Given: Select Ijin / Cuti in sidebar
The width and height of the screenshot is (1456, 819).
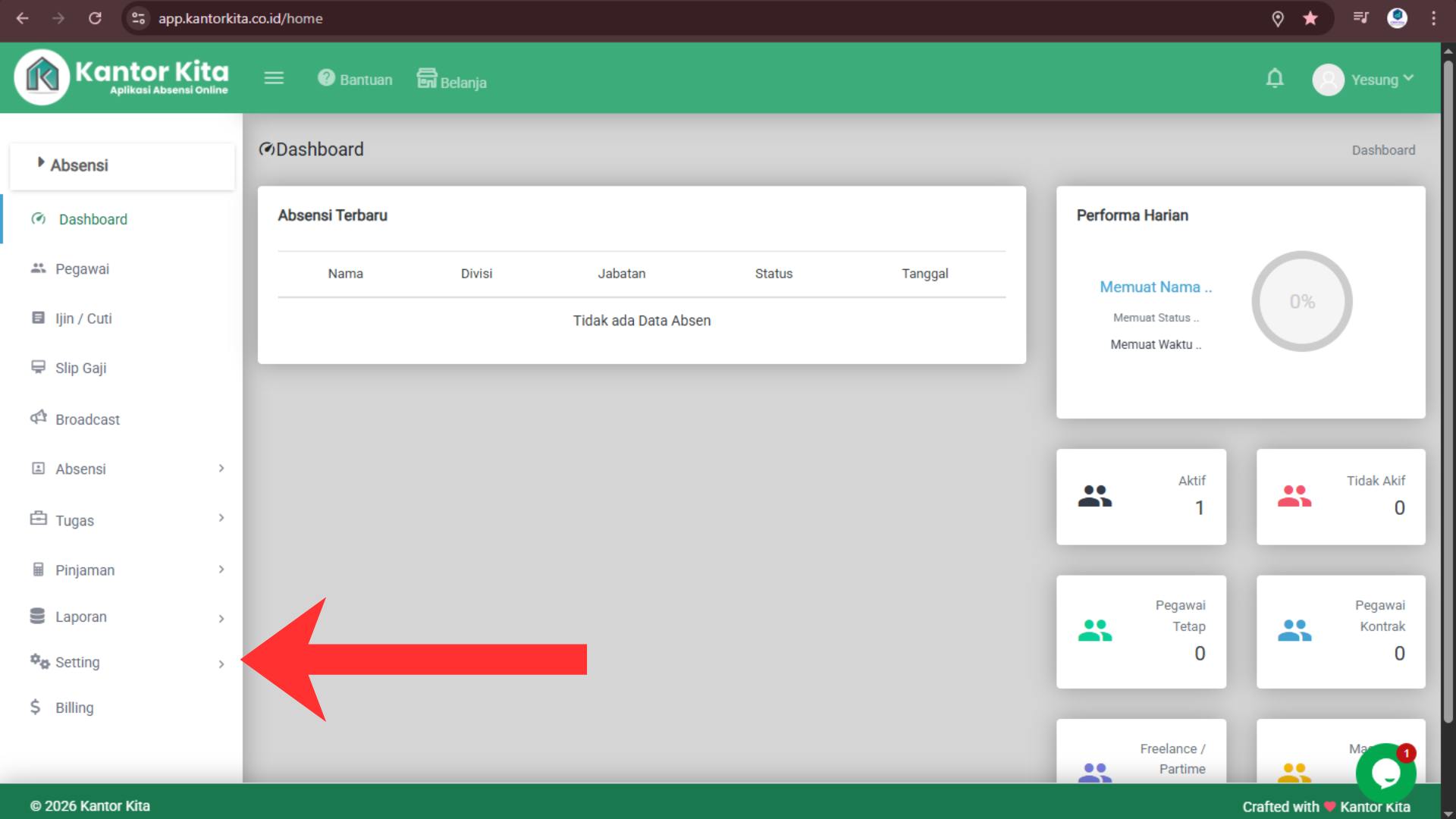Looking at the screenshot, I should (x=83, y=318).
